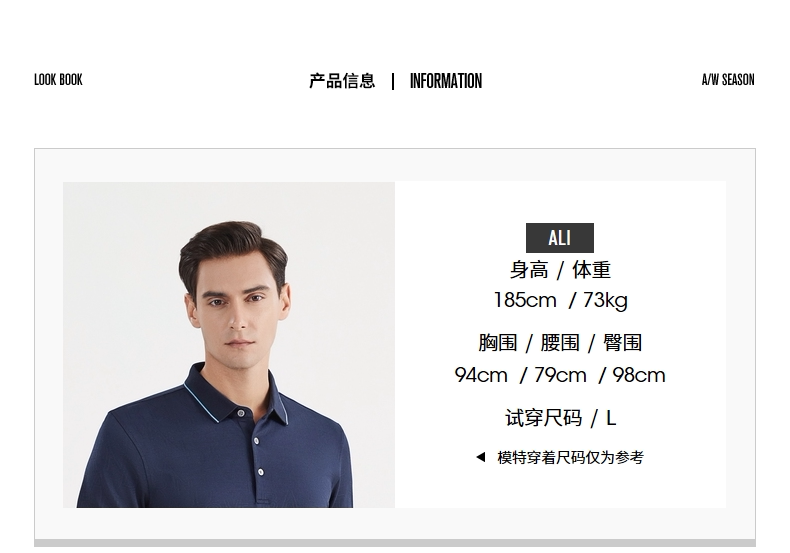Click the 94cm chest measurement

pos(481,375)
